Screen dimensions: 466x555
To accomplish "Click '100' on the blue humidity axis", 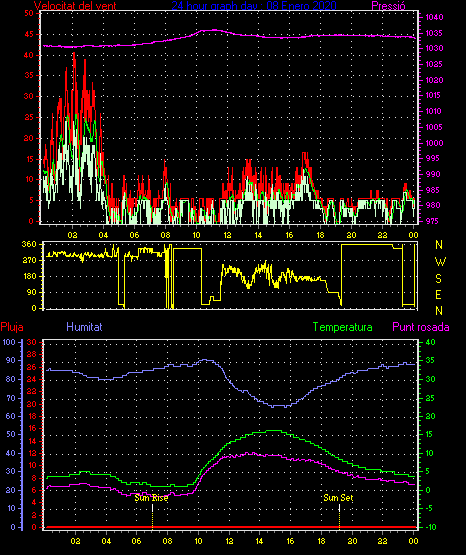I will pyautogui.click(x=9, y=342).
